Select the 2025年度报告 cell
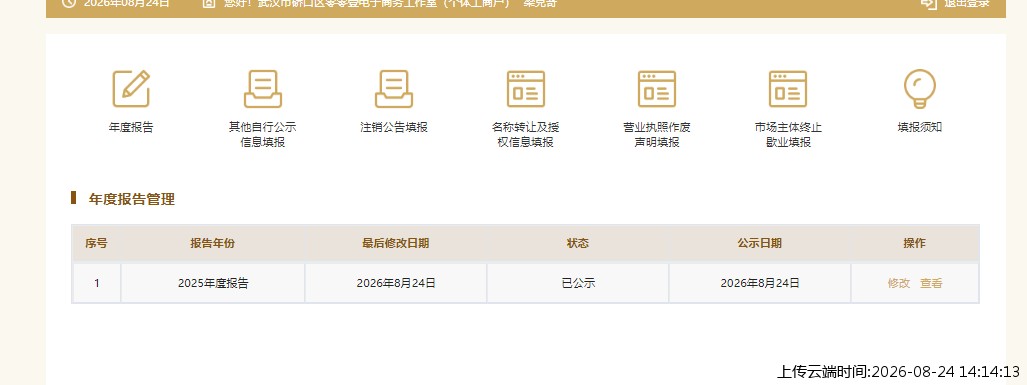 [x=213, y=284]
